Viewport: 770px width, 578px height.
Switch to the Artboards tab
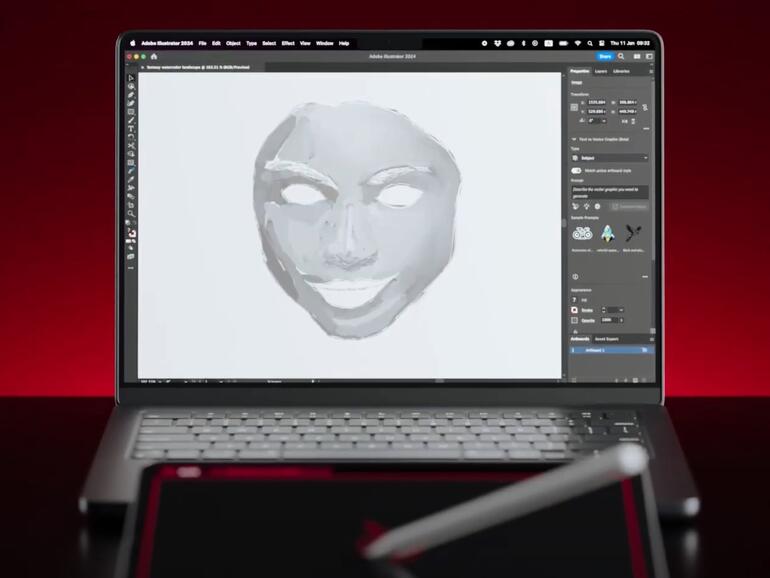pyautogui.click(x=579, y=339)
